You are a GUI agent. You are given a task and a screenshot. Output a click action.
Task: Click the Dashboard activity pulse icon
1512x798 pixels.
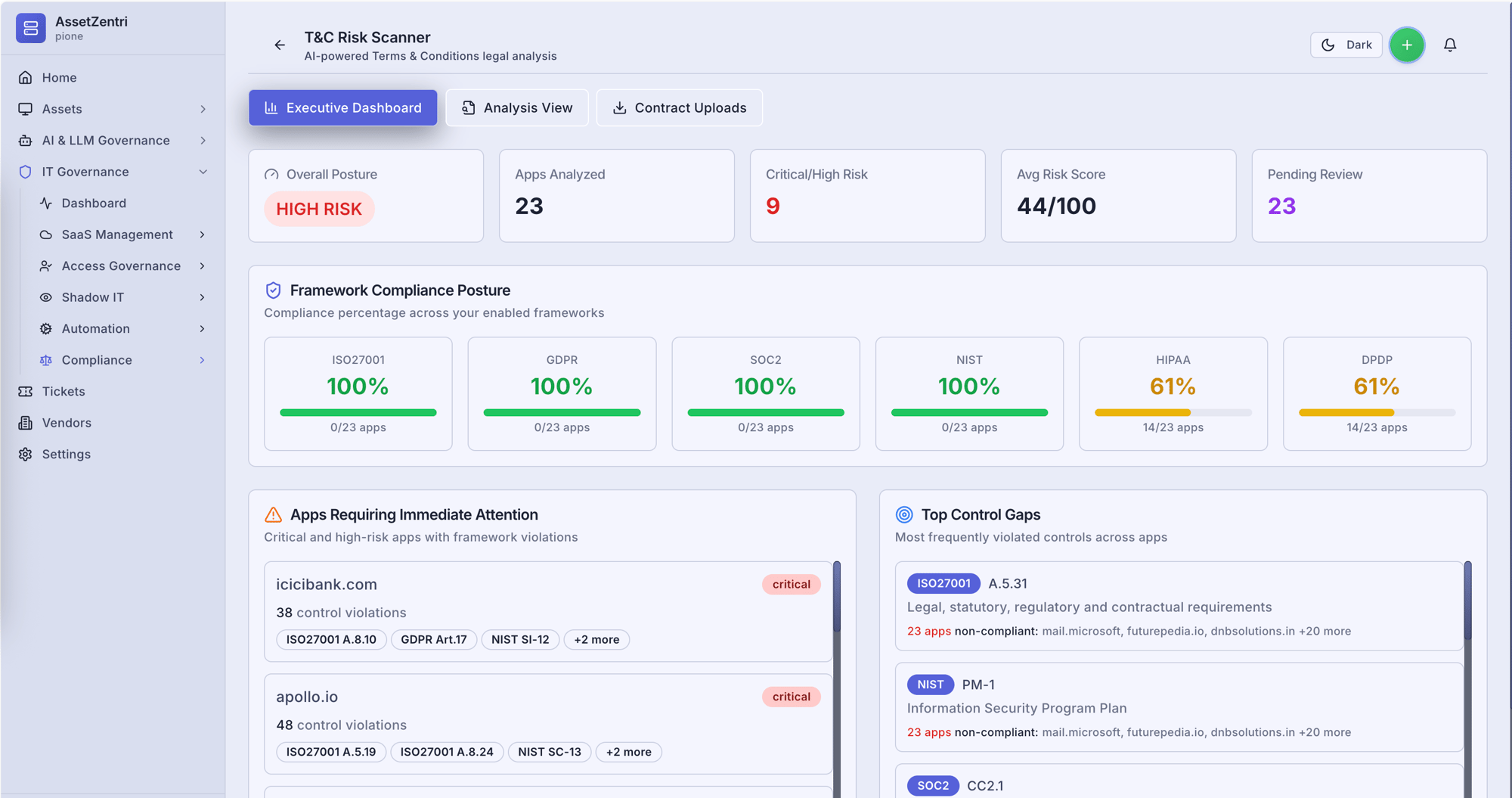point(46,203)
